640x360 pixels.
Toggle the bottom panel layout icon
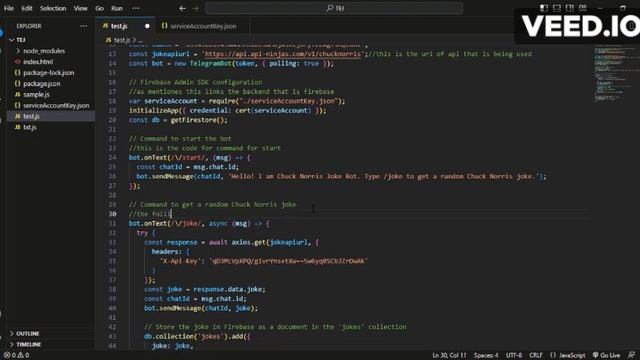[557, 8]
